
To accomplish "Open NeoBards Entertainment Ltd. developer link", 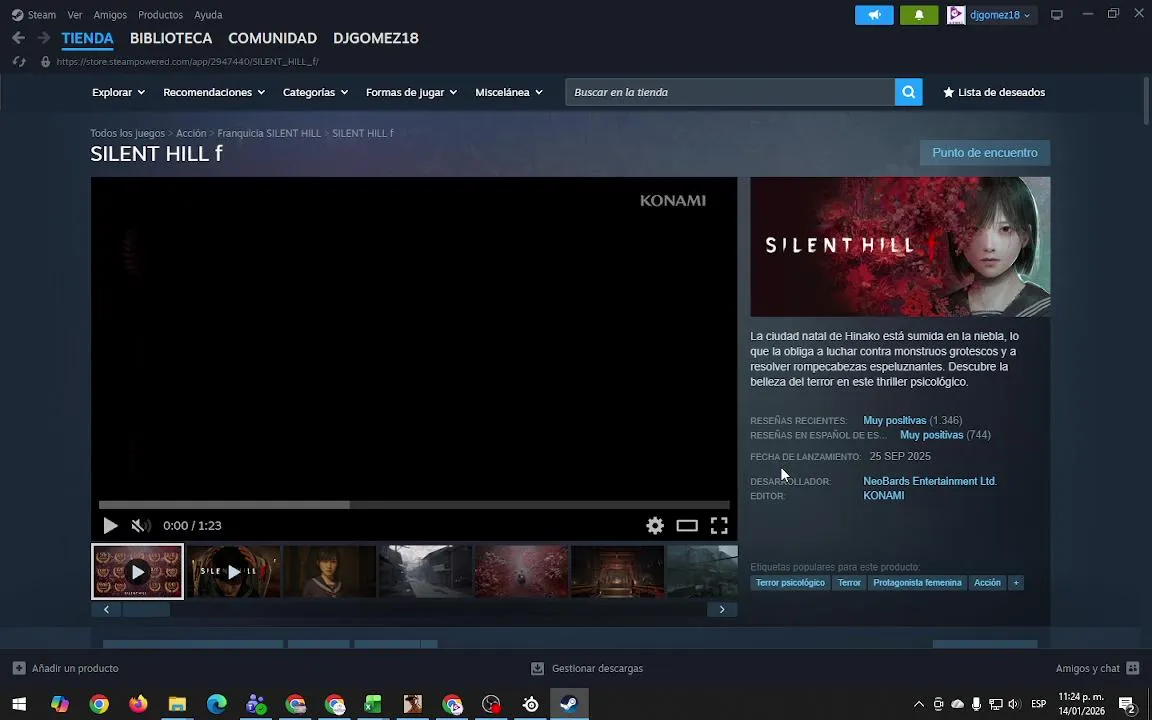I will tap(929, 481).
